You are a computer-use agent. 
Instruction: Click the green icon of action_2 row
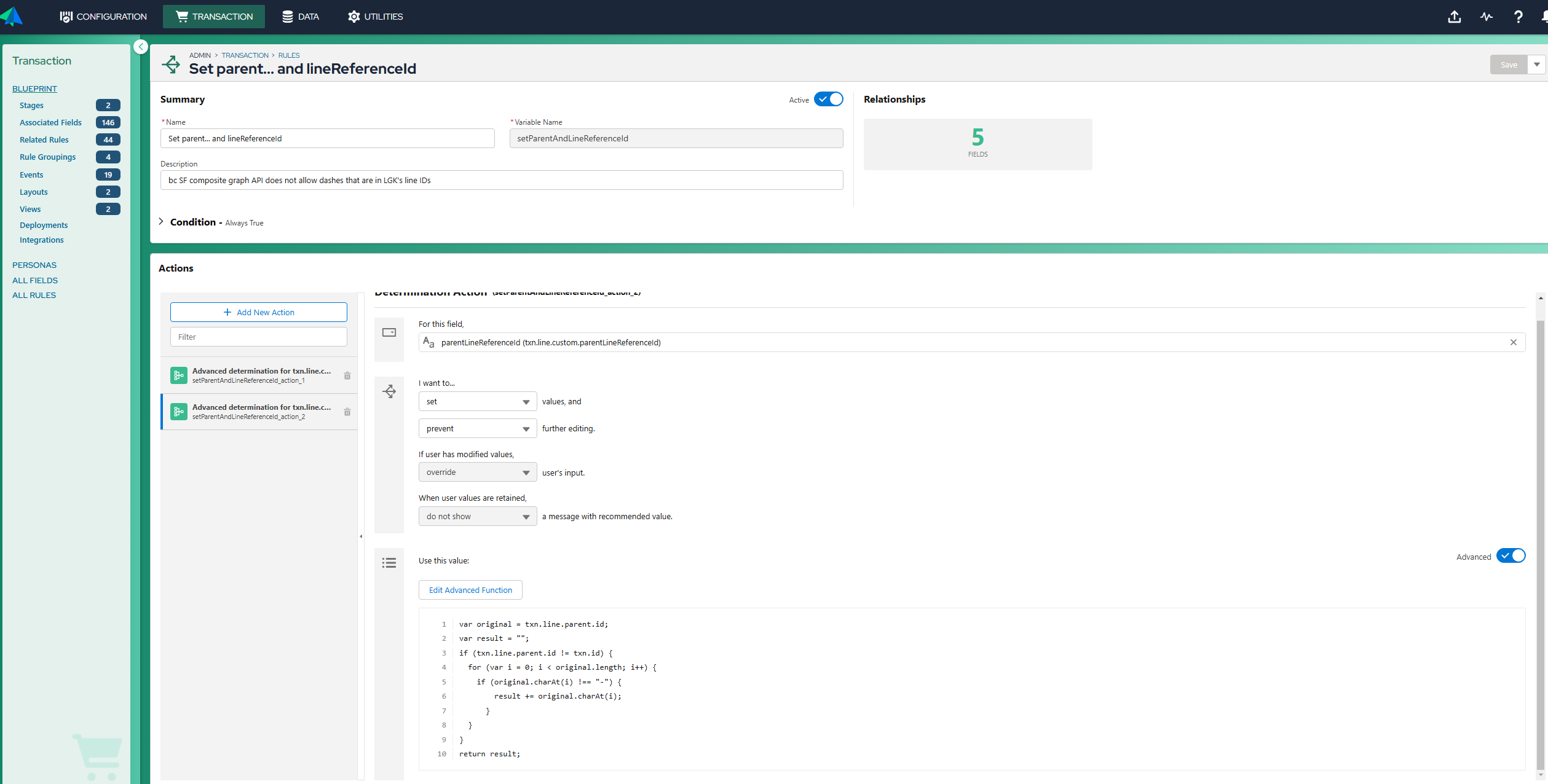click(179, 412)
